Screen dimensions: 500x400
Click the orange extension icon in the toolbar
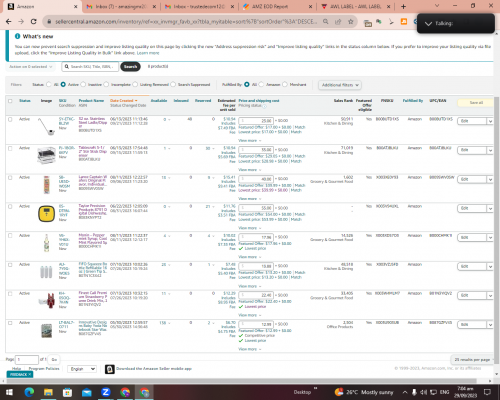pos(404,22)
